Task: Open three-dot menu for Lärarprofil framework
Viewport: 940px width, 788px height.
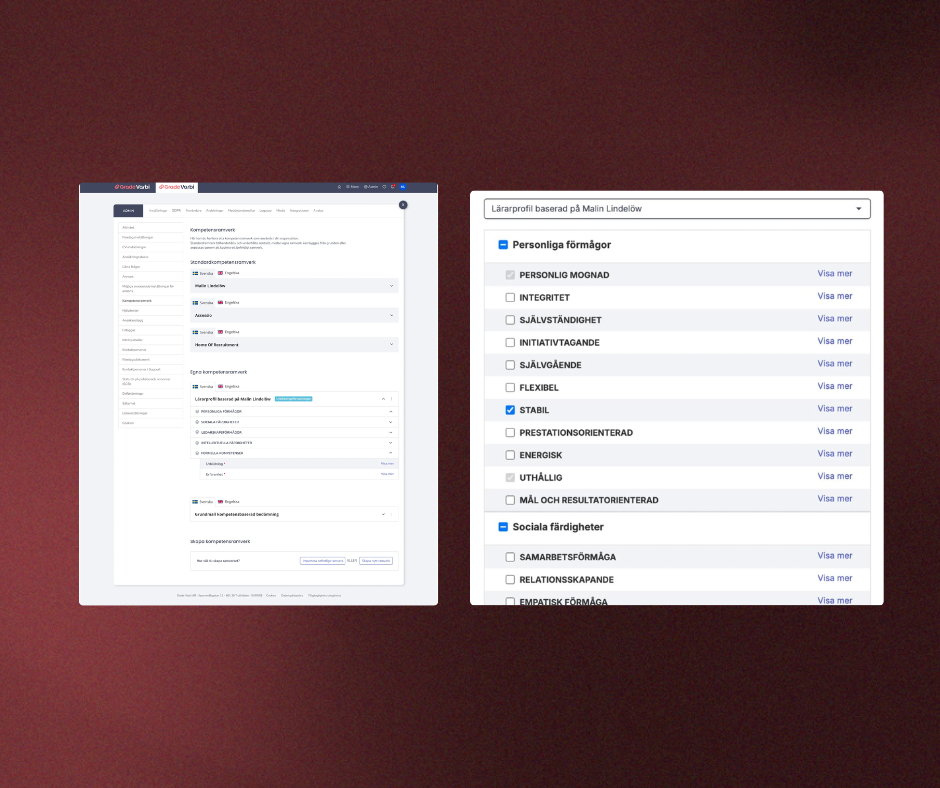Action: coord(391,398)
